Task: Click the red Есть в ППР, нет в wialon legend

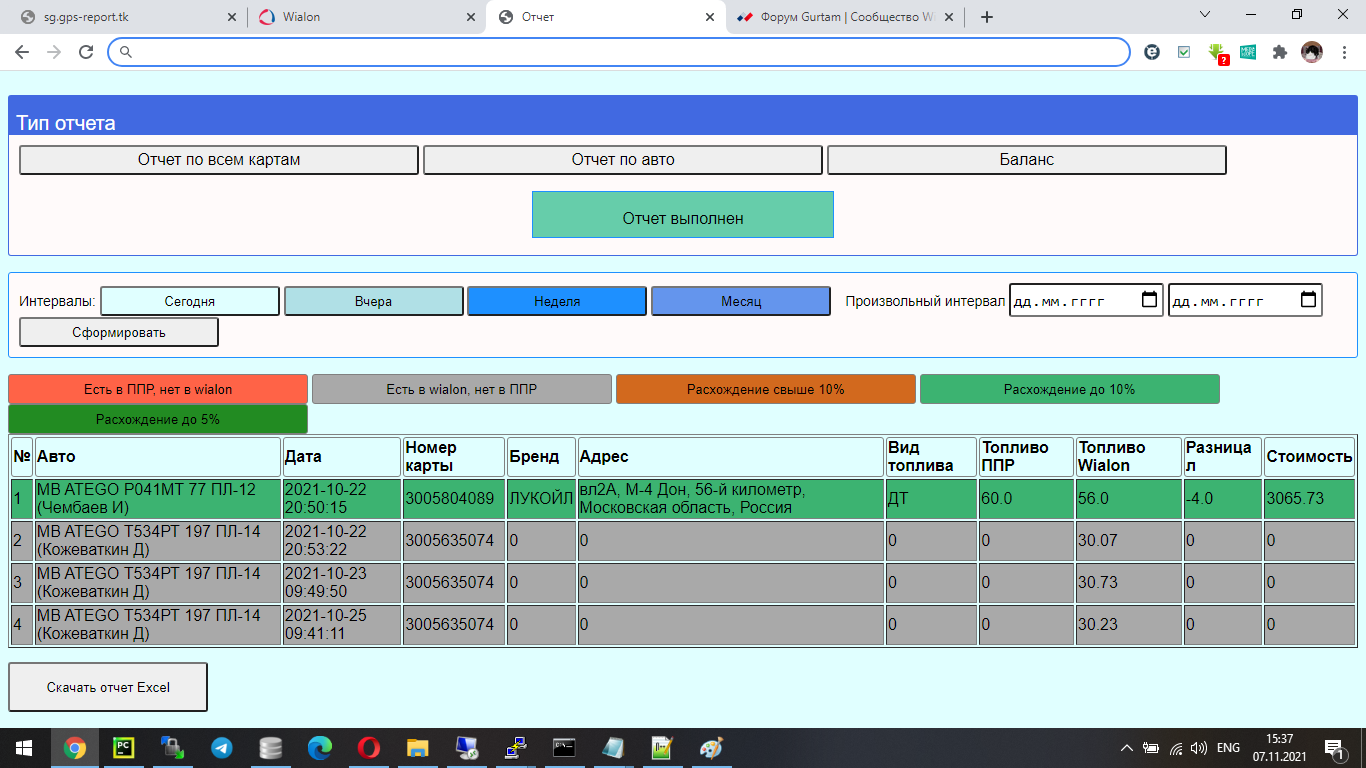Action: point(158,389)
